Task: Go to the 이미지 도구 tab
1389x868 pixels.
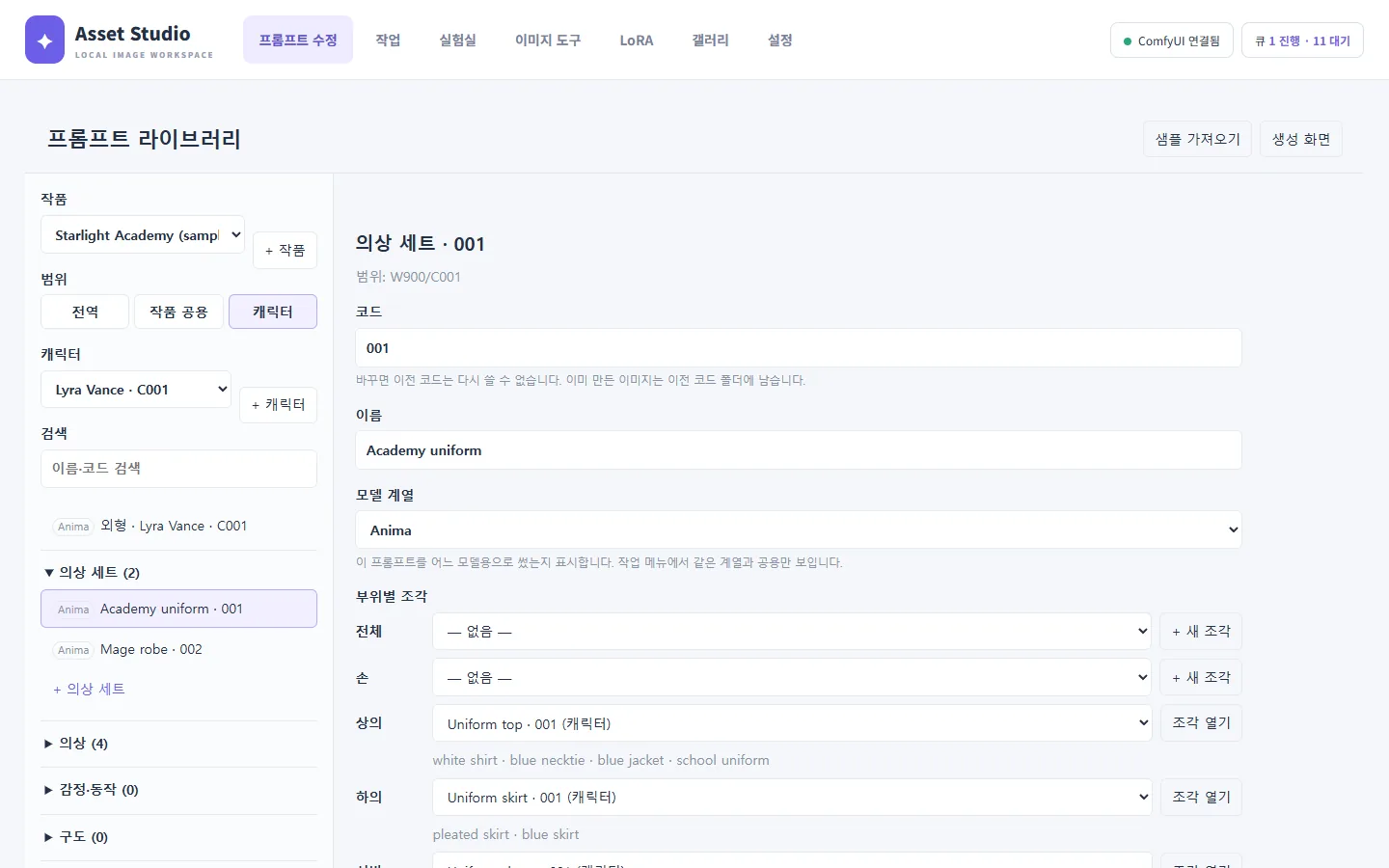Action: point(548,40)
